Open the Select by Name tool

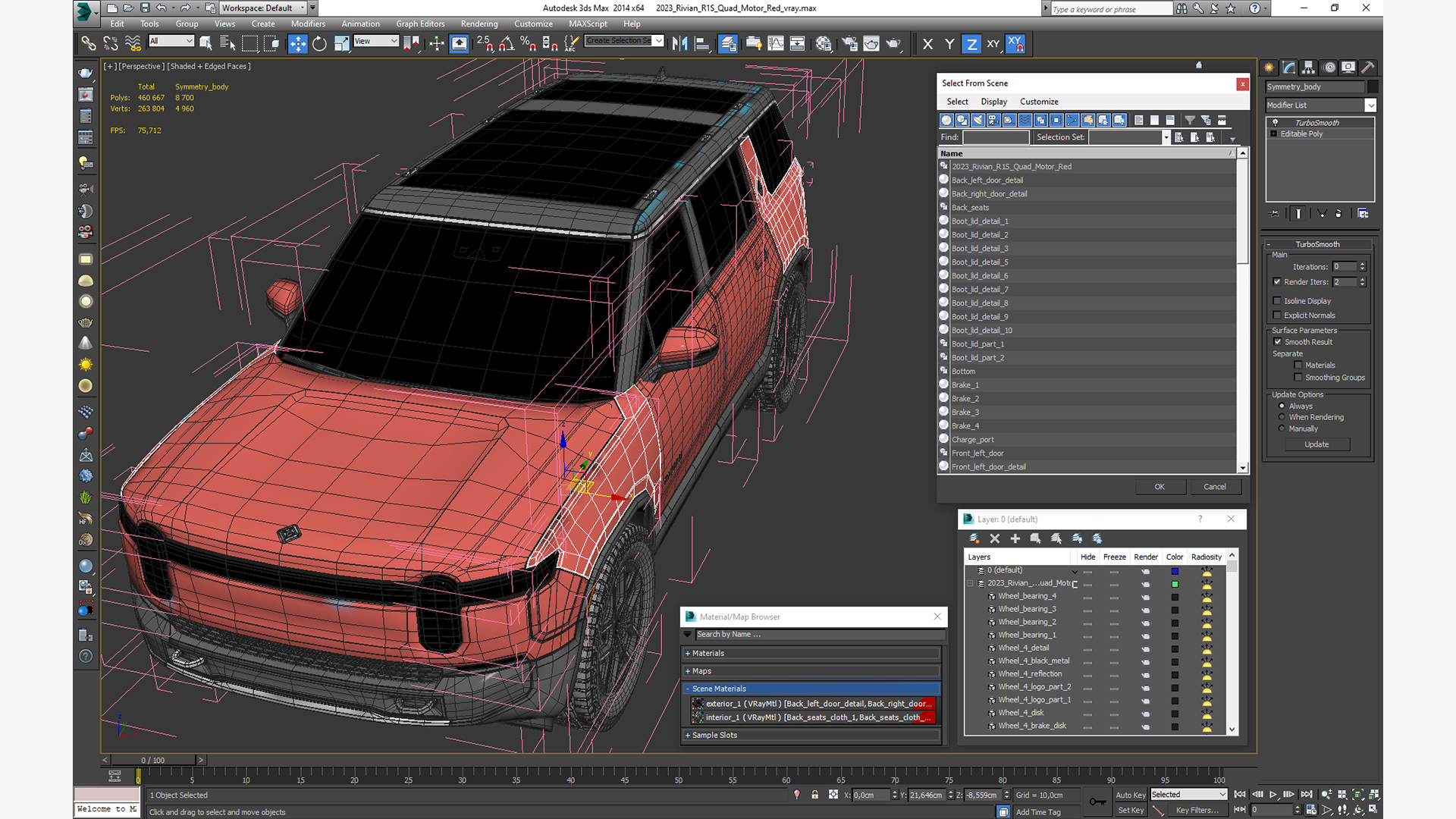227,44
